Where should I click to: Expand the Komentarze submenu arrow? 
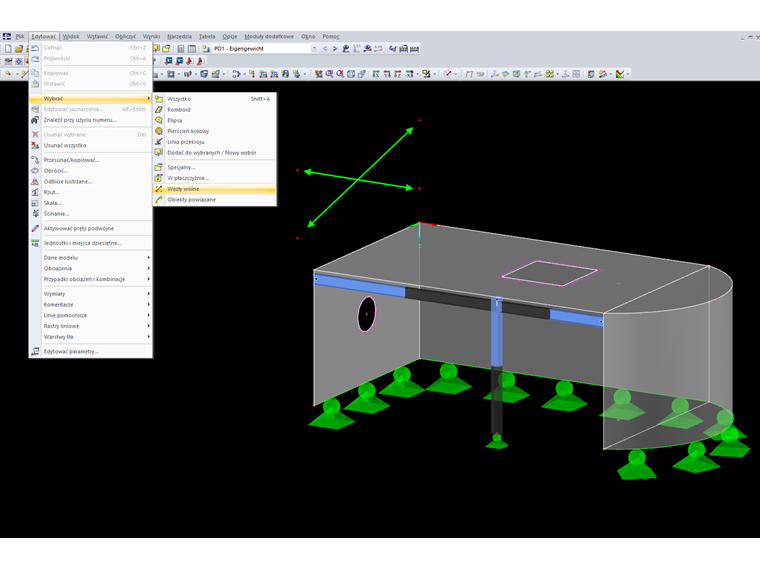(x=148, y=304)
